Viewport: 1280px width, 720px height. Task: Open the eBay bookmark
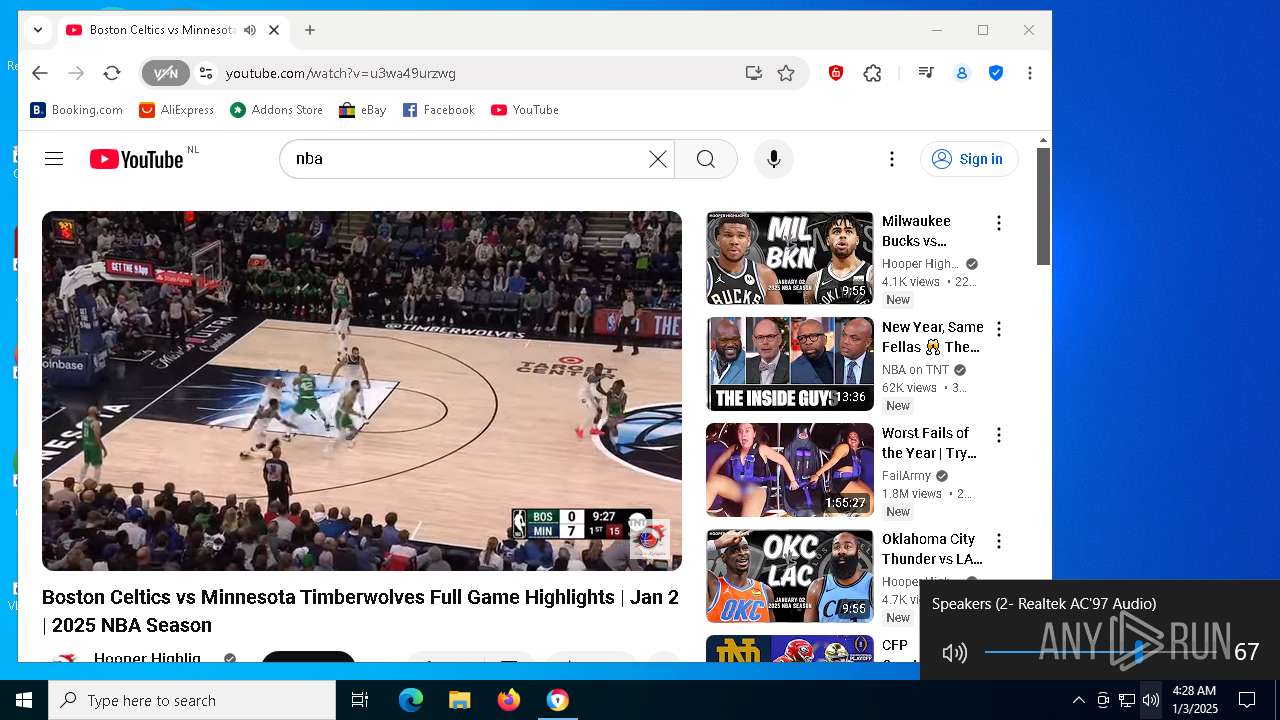coord(363,110)
